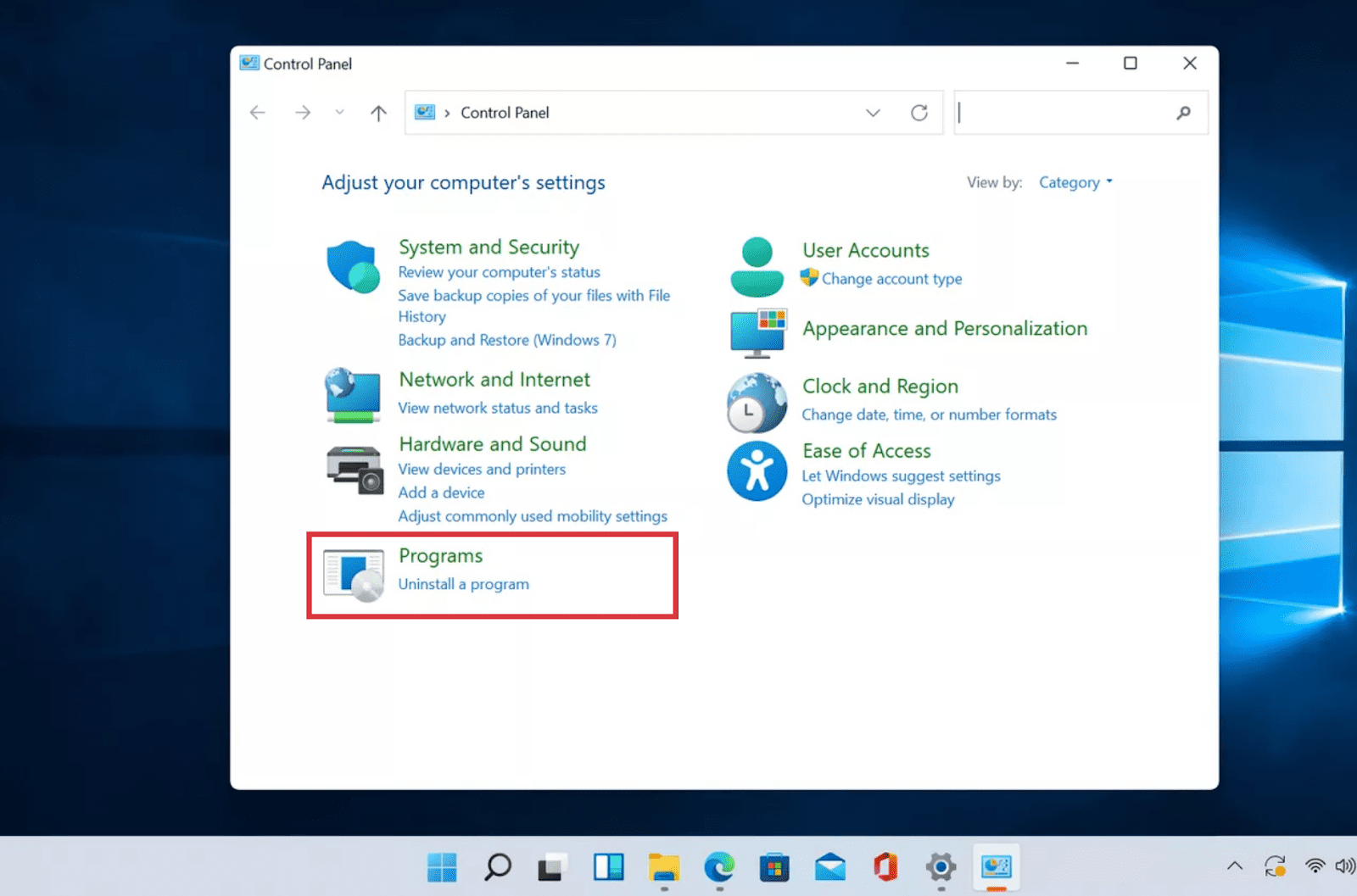Click View devices and printers link

coord(482,469)
